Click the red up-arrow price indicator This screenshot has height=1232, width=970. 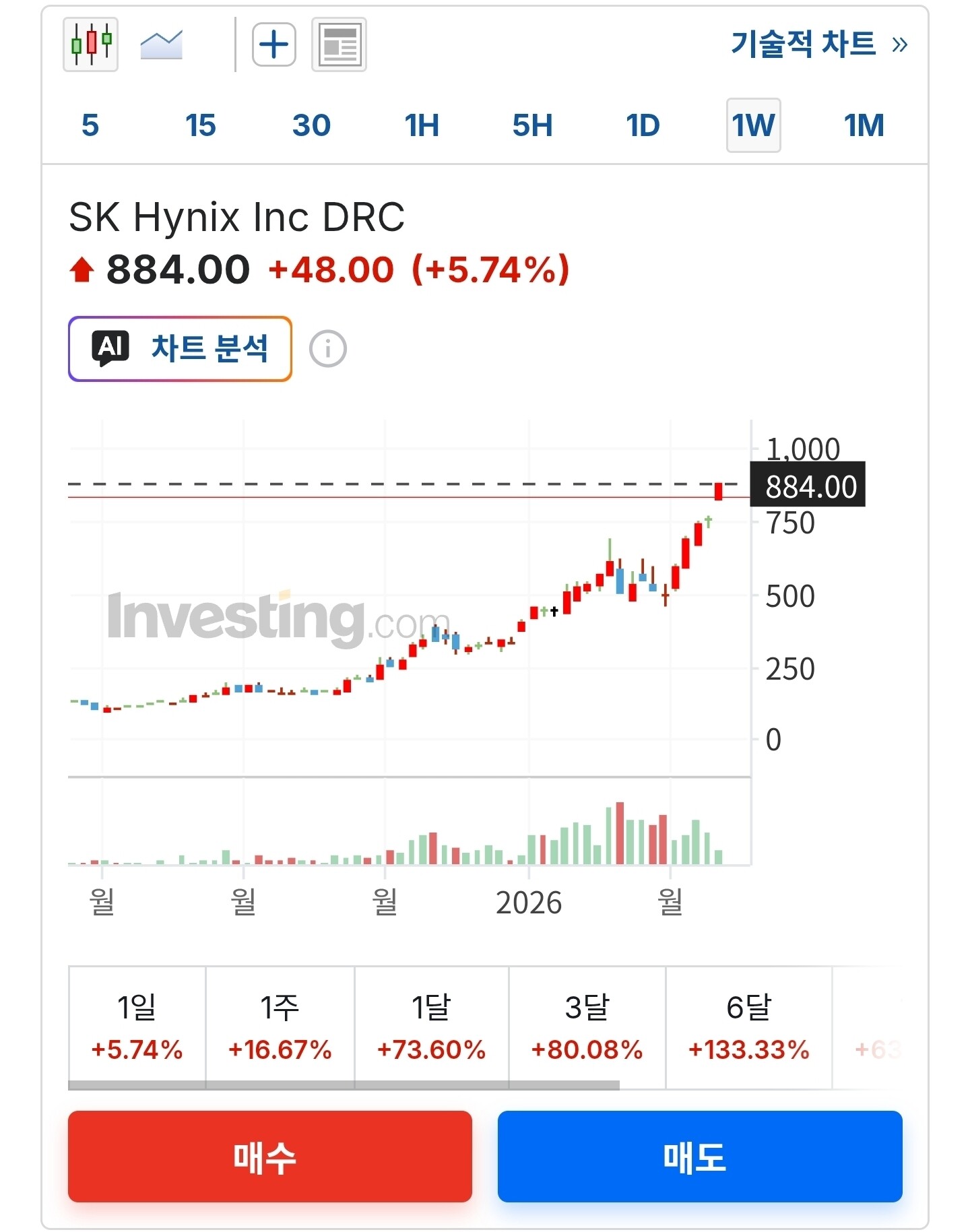click(82, 270)
